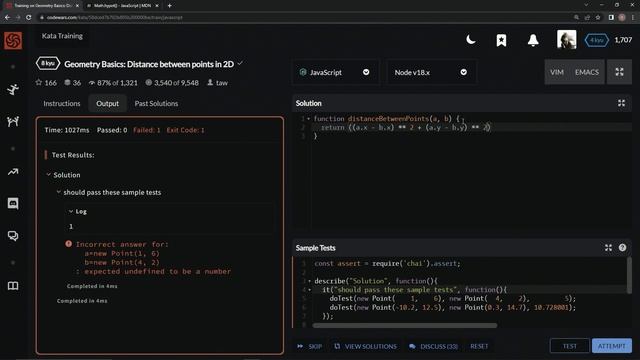640x360 pixels.
Task: Expand the Solution panel icon
Action: click(621, 103)
